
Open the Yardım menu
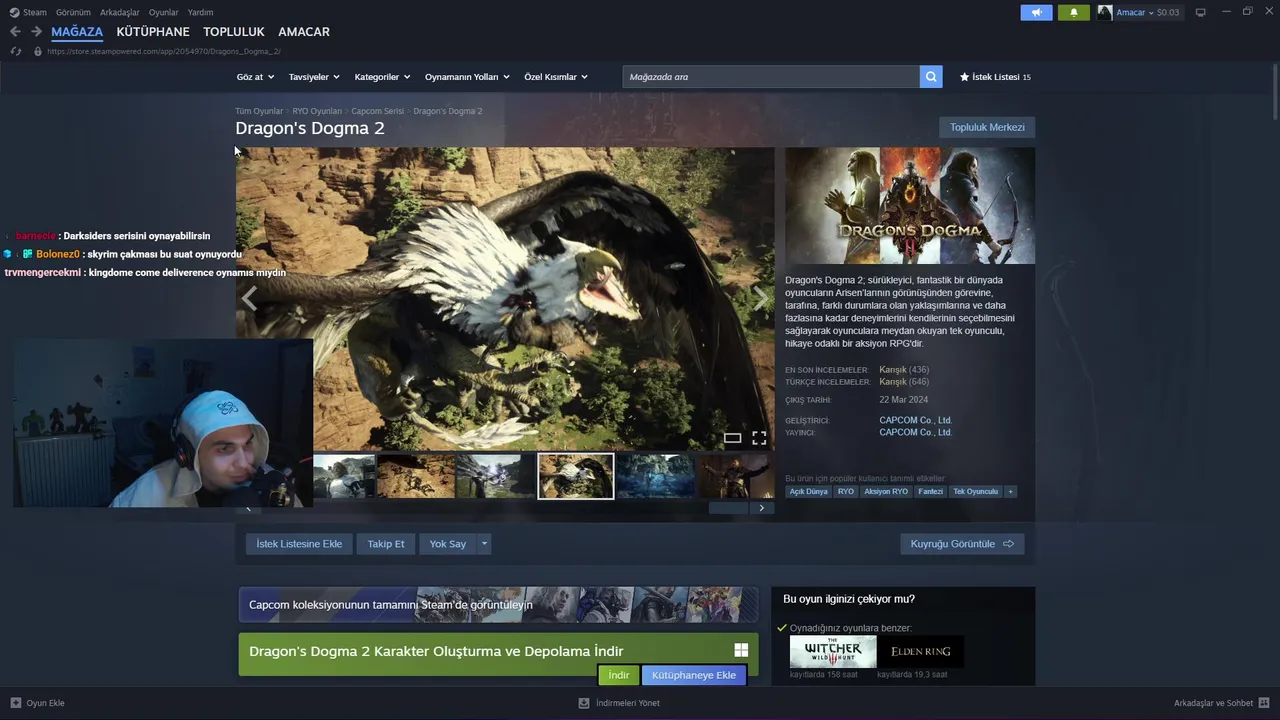[200, 12]
